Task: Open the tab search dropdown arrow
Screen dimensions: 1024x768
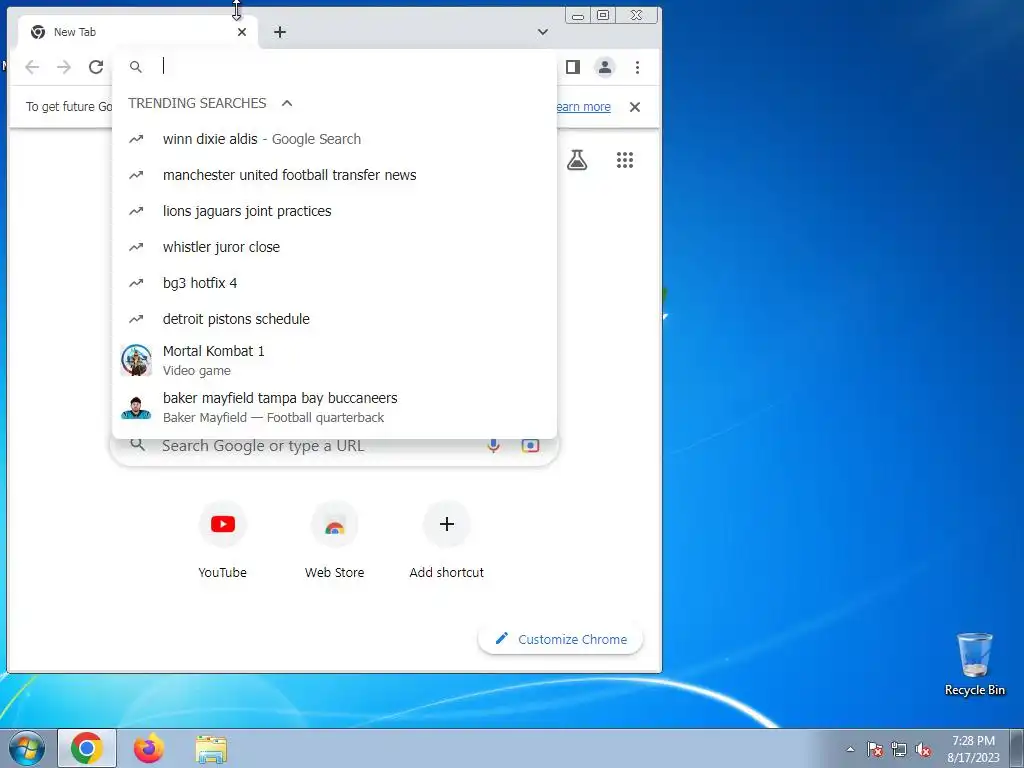Action: click(x=543, y=32)
